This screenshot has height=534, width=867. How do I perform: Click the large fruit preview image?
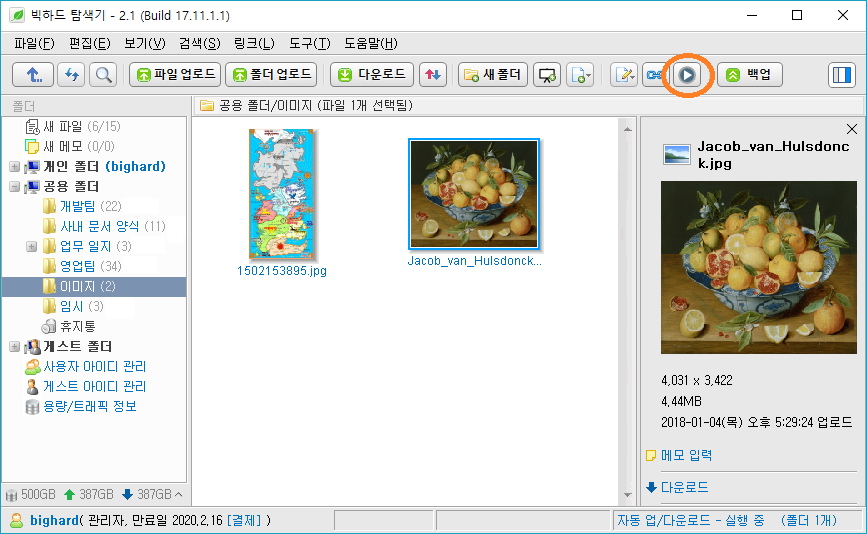(759, 267)
